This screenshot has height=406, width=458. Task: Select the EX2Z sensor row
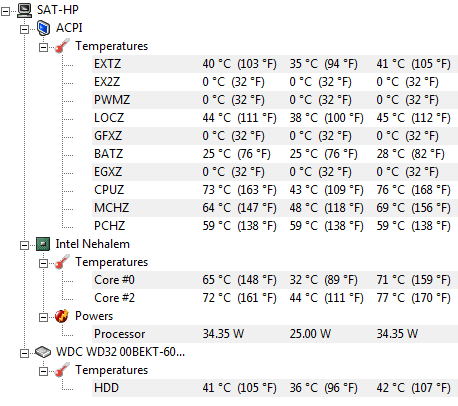(275, 82)
